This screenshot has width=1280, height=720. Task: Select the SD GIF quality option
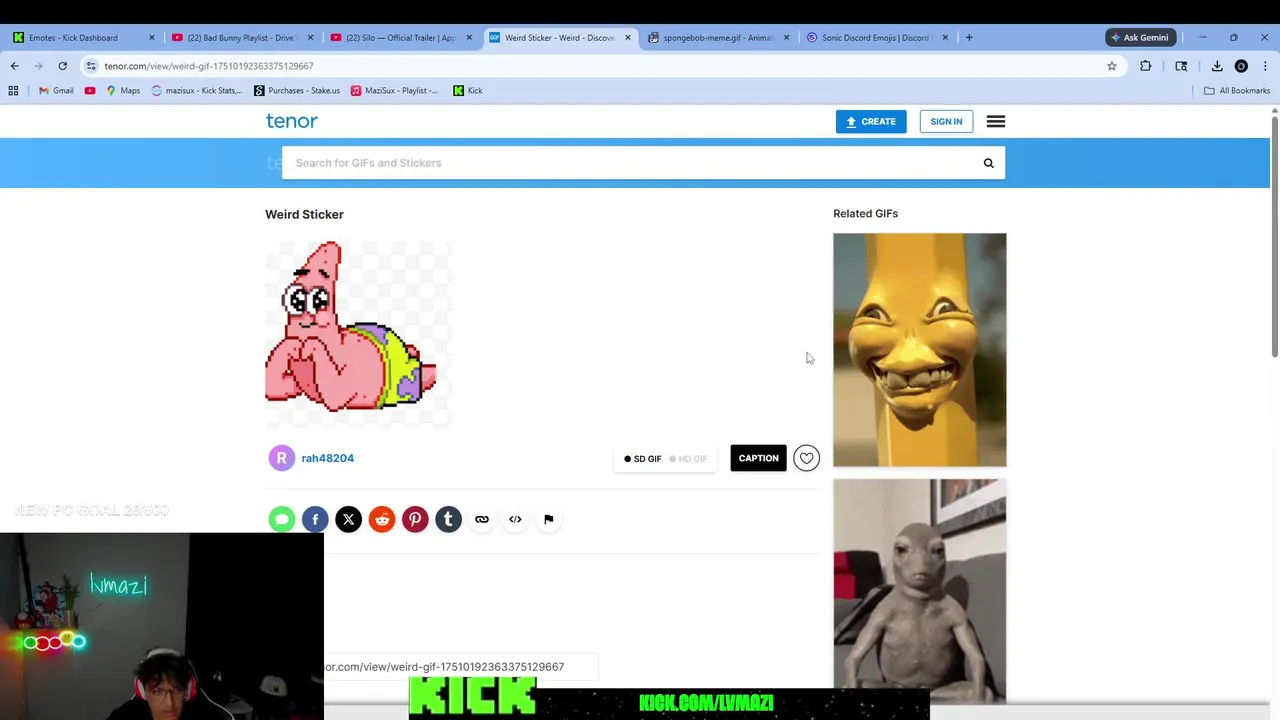643,459
